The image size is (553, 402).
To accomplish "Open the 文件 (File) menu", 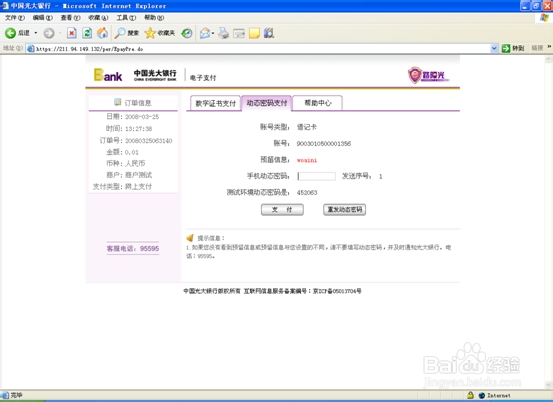I will (x=15, y=18).
